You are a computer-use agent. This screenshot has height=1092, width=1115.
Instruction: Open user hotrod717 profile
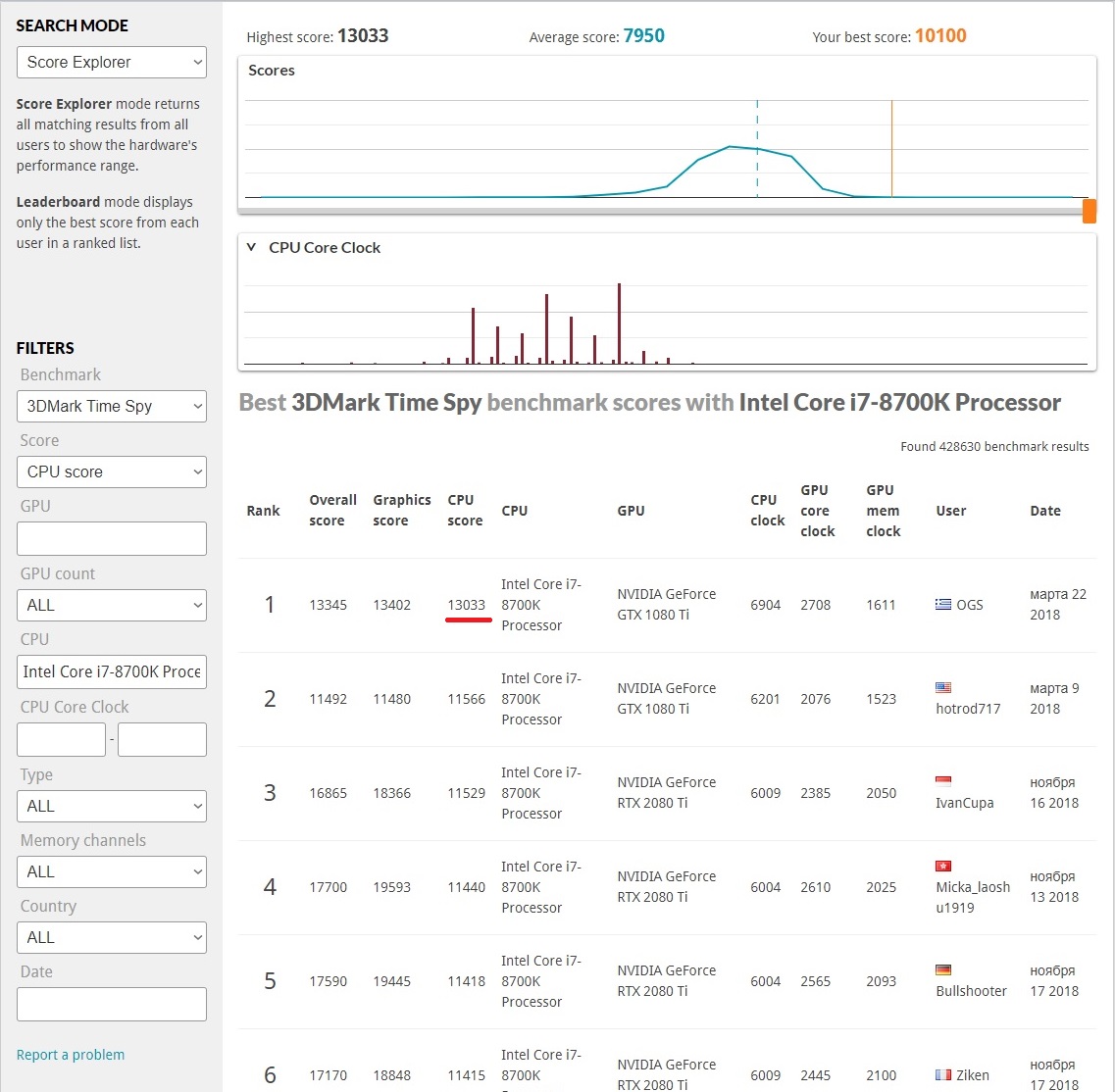[x=968, y=709]
